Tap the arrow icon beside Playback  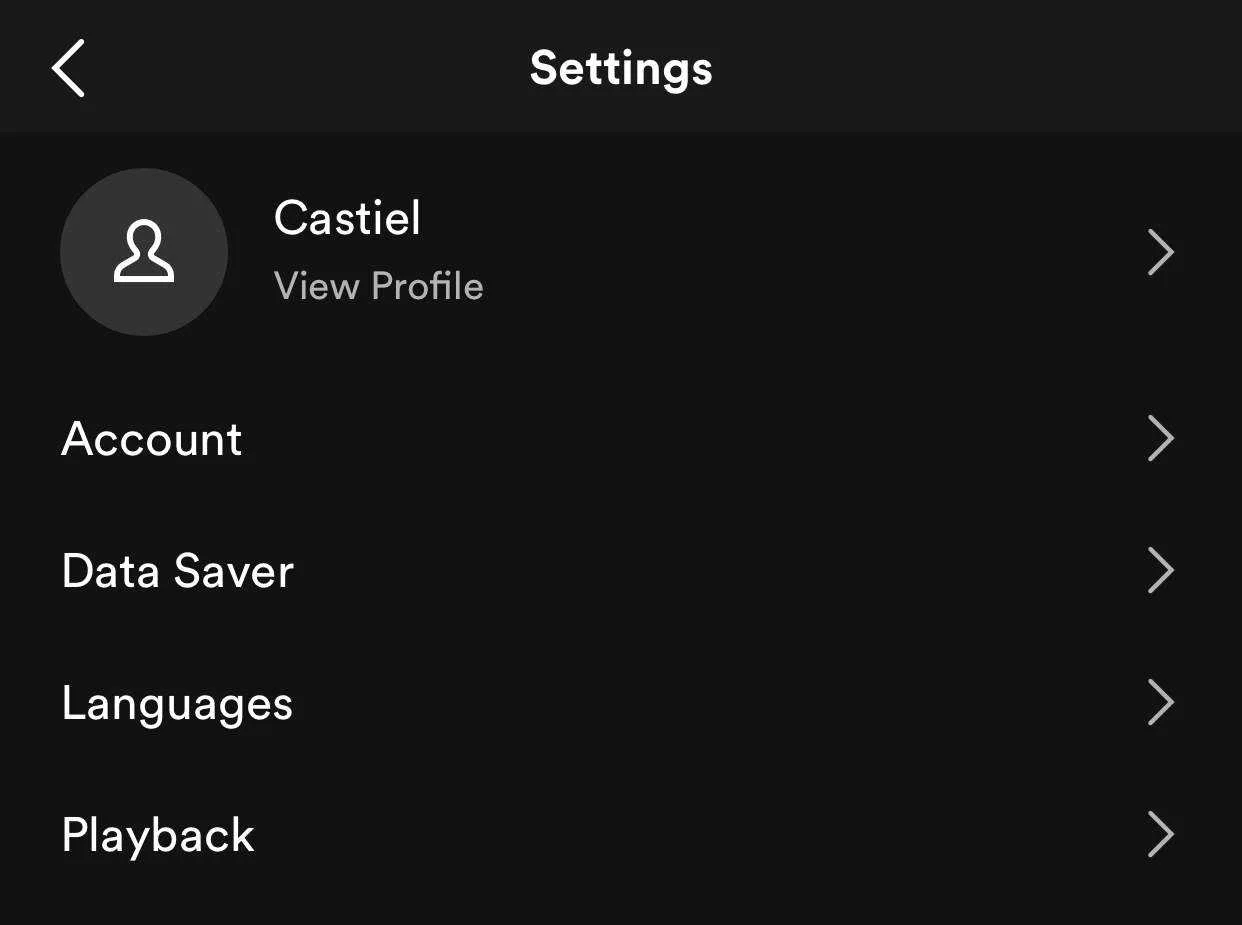[1160, 834]
